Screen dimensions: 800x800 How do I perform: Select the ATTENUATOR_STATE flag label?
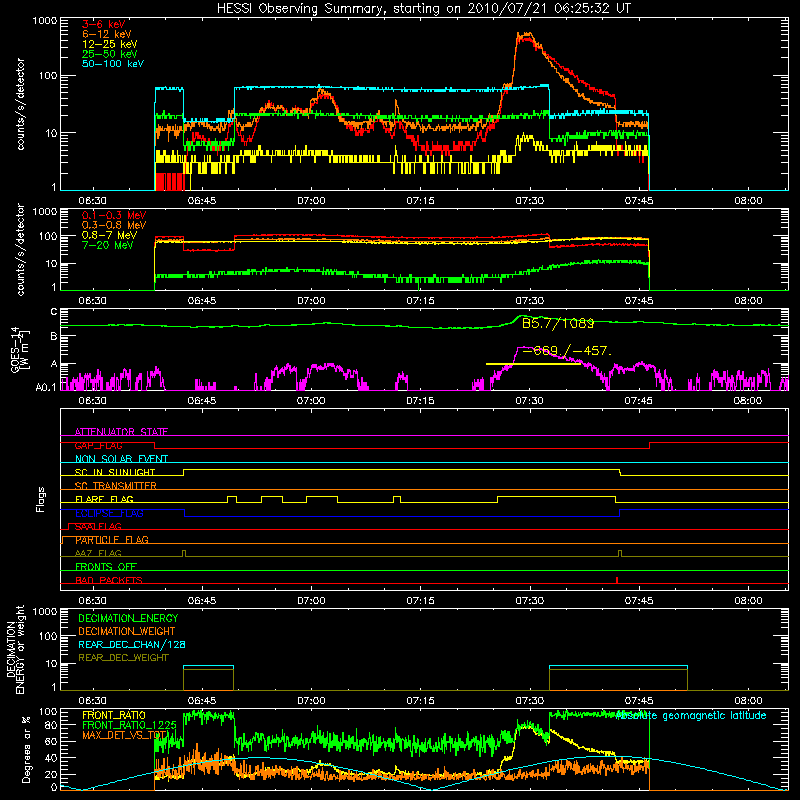point(121,432)
